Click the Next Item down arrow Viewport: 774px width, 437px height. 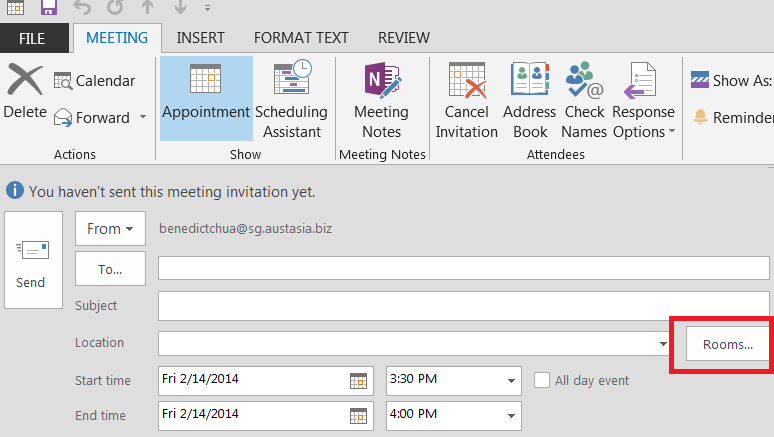tap(180, 7)
